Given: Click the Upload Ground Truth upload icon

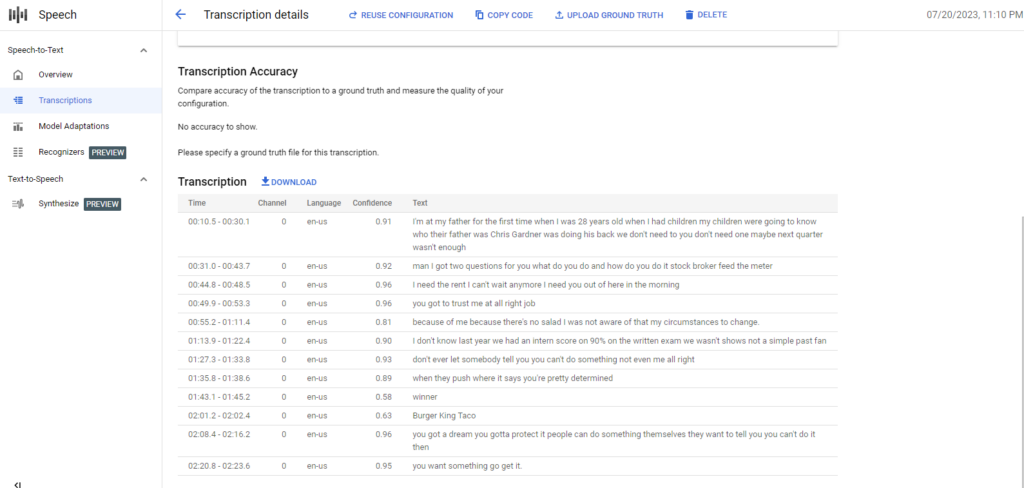Looking at the screenshot, I should [559, 15].
